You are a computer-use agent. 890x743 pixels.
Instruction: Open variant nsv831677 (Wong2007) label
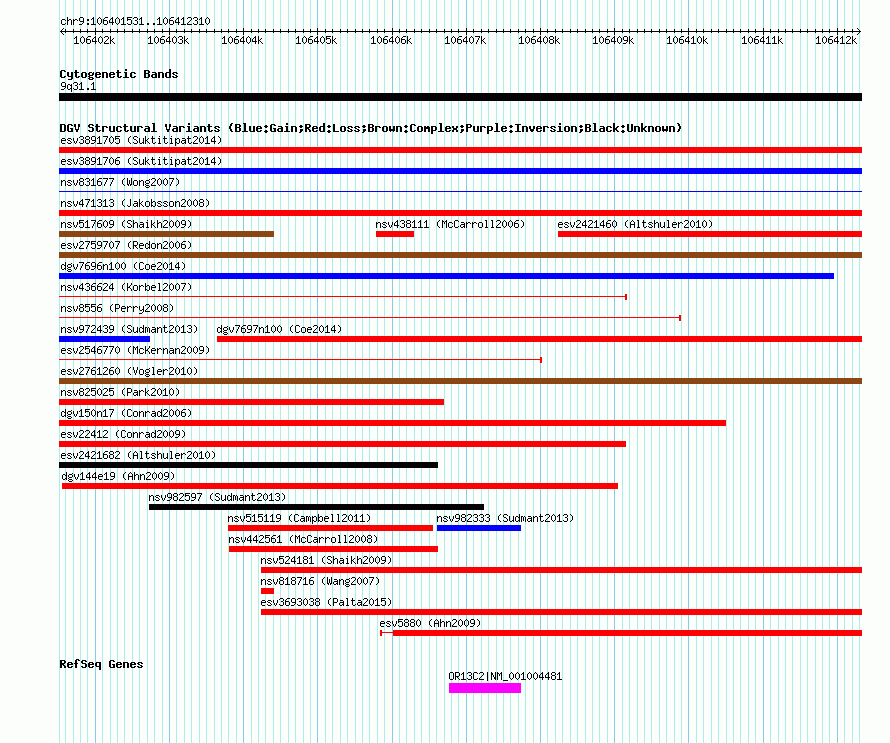(x=120, y=182)
